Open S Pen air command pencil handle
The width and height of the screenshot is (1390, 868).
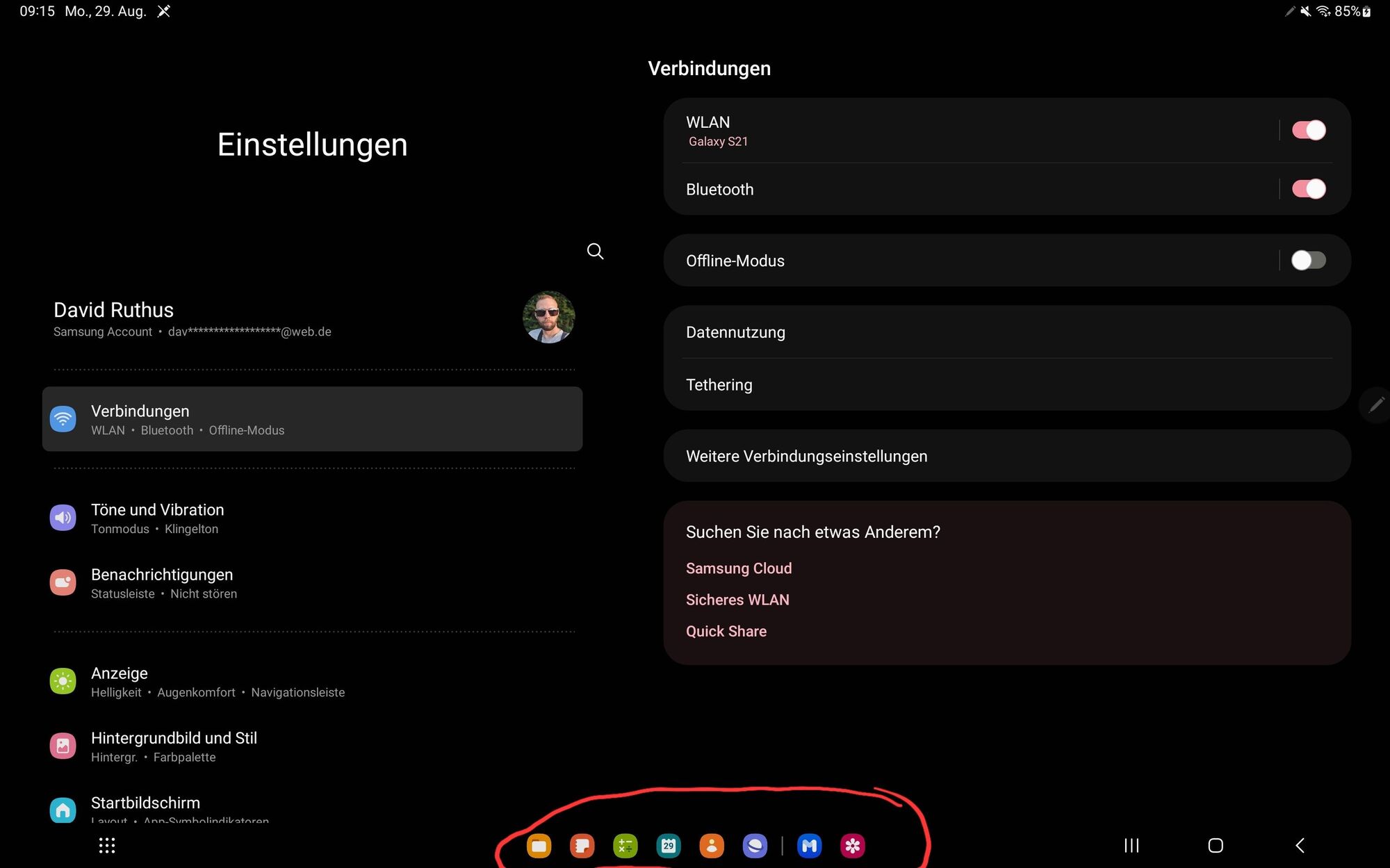pyautogui.click(x=1376, y=405)
